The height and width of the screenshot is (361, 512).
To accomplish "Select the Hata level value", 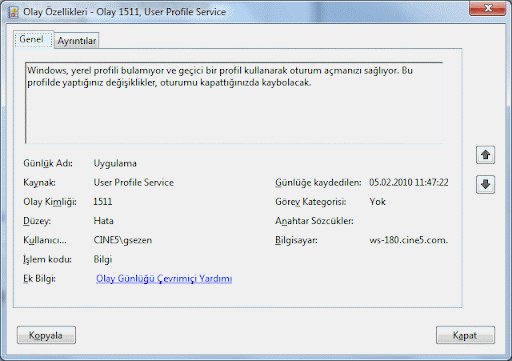I will tap(103, 221).
